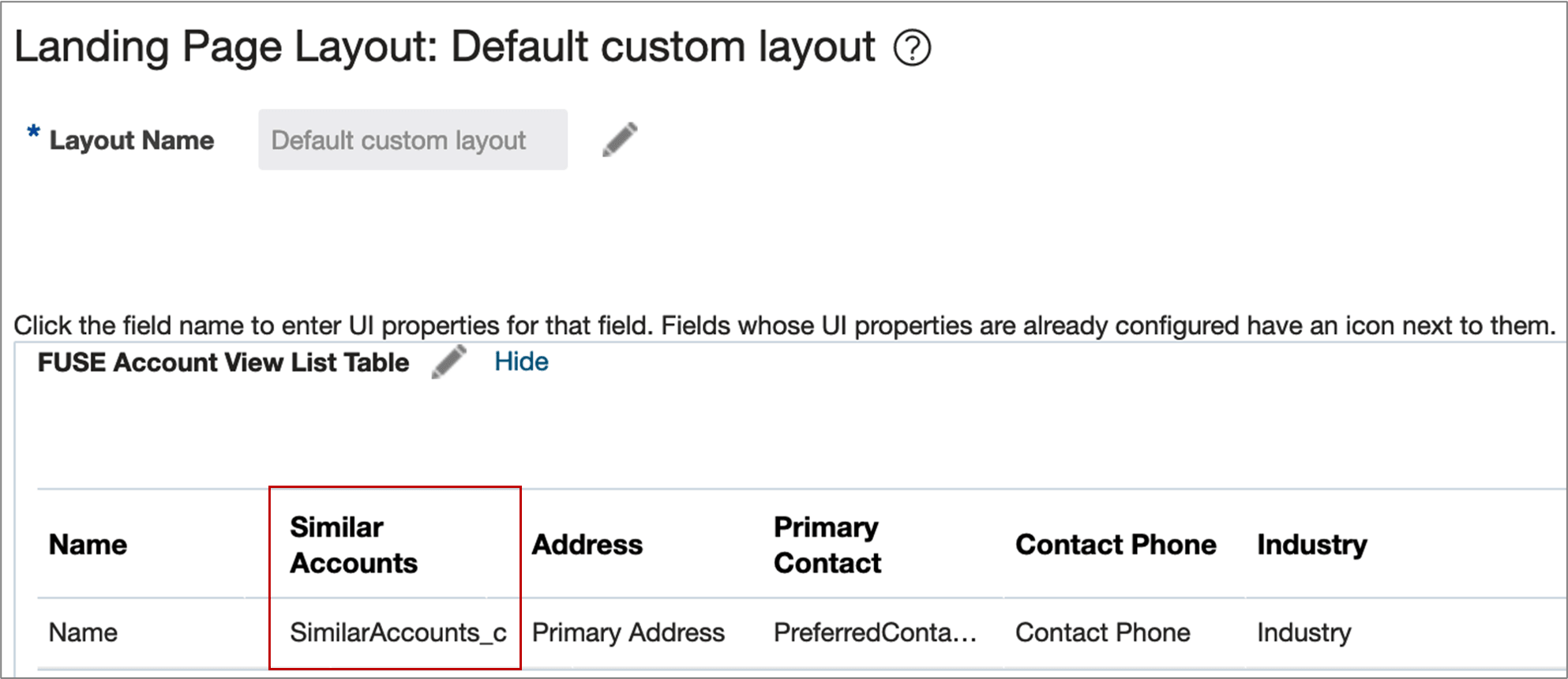Open help using the question mark icon
The image size is (1568, 679).
(x=913, y=49)
